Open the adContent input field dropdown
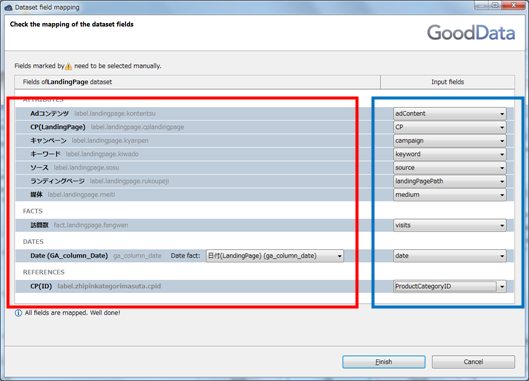 [450, 114]
